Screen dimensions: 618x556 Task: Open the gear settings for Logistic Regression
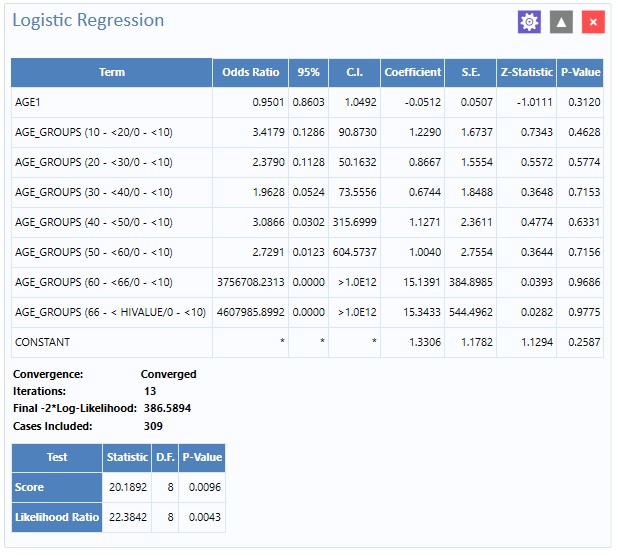click(529, 22)
